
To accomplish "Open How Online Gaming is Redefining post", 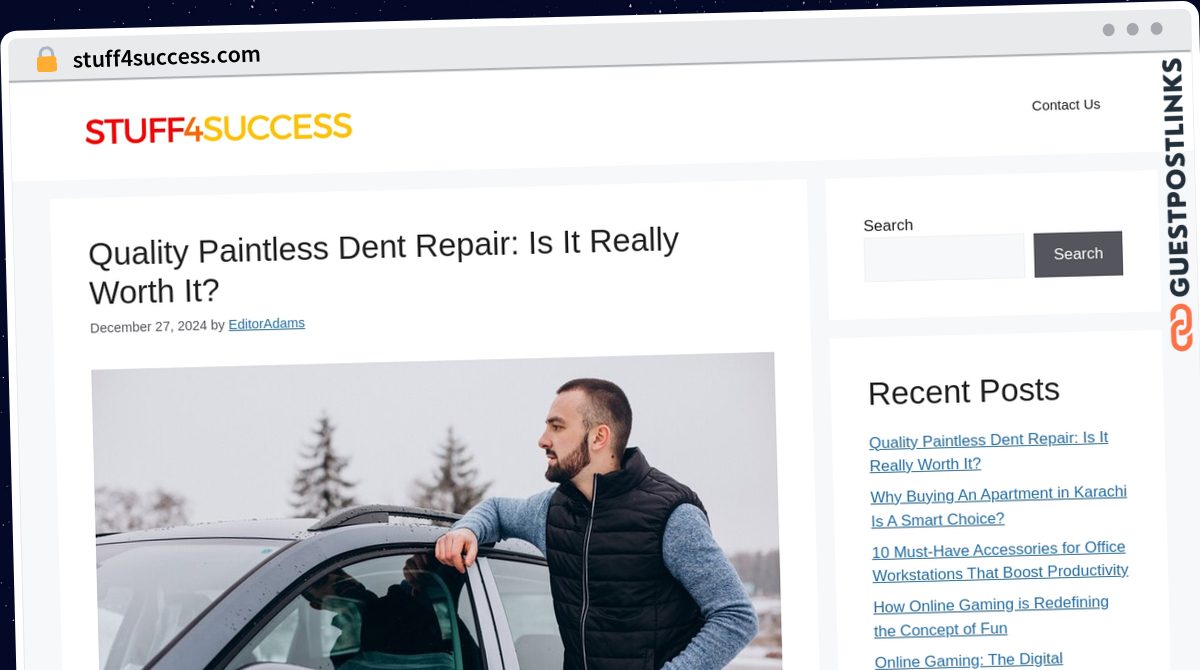I will 991,616.
